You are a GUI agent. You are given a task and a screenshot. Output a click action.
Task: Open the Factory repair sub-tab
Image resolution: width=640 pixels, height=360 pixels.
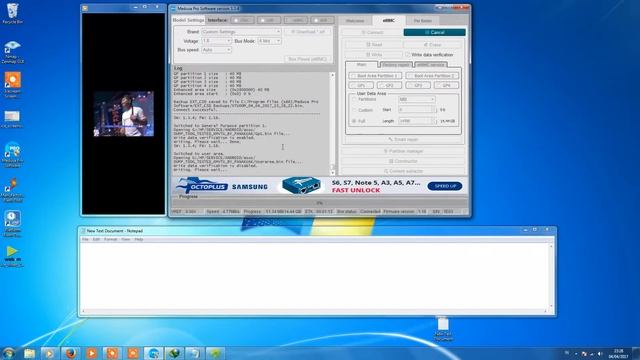click(396, 65)
